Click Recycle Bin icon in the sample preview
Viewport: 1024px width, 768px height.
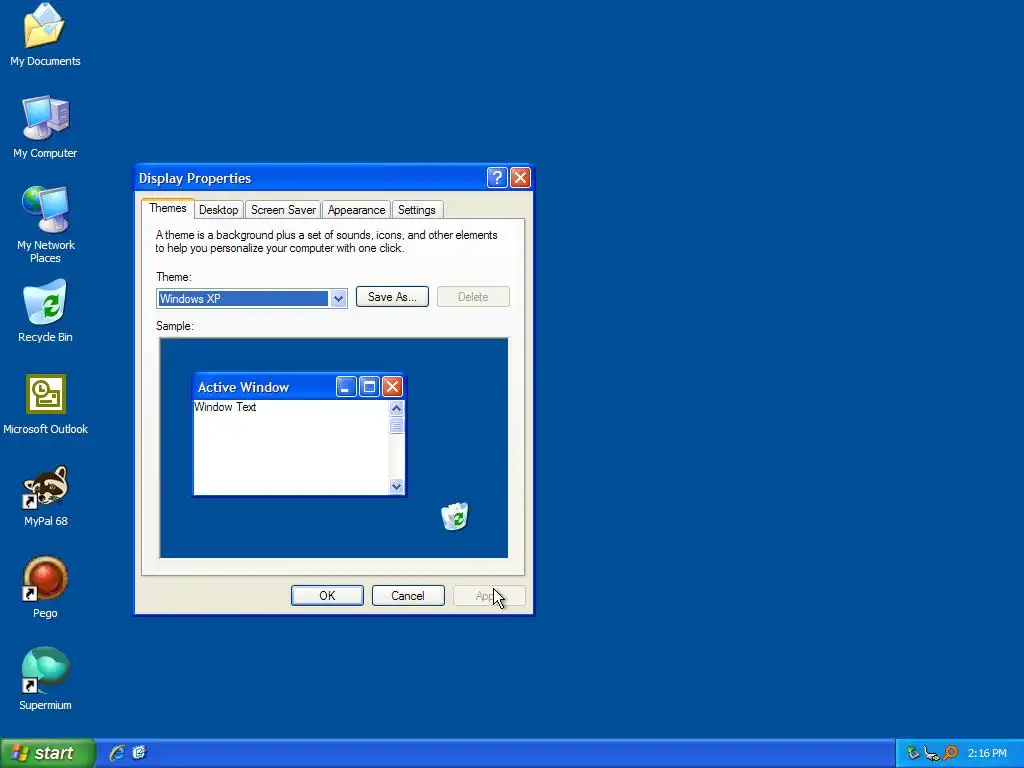455,516
